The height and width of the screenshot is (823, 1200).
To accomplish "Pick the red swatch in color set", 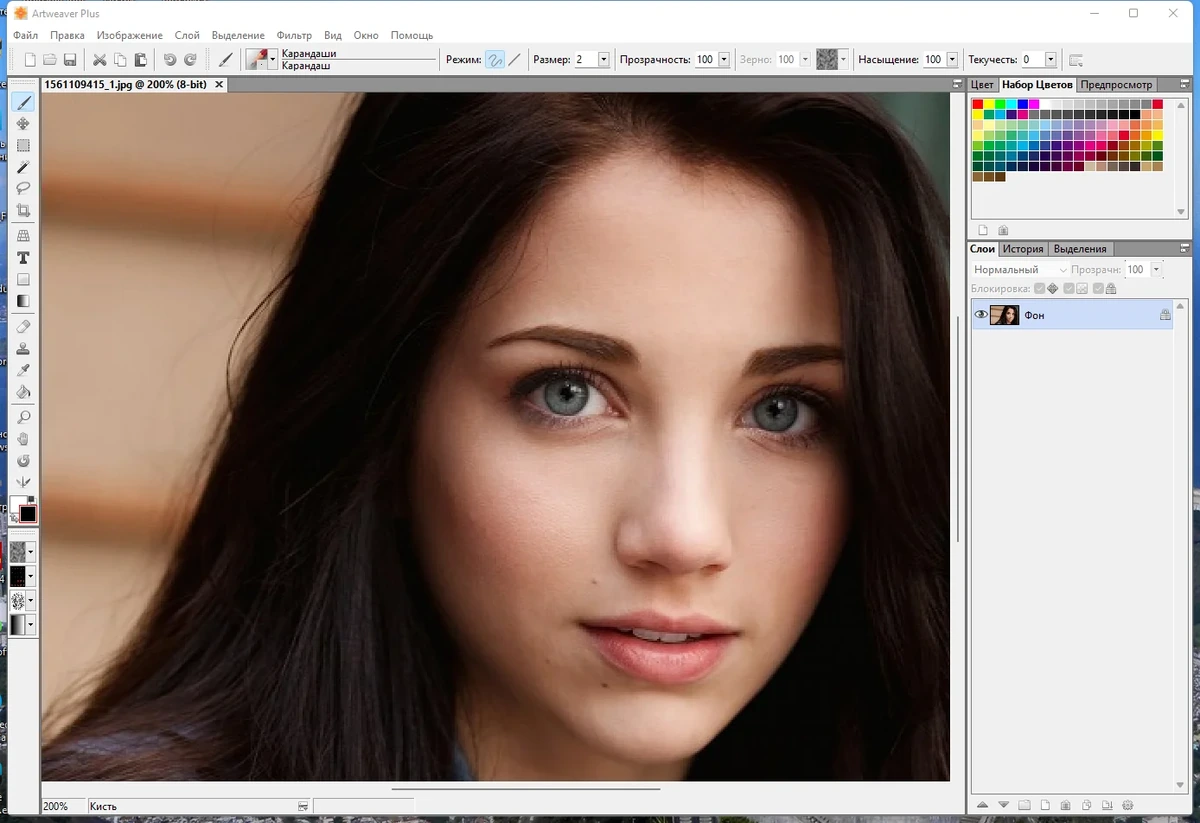I will (978, 104).
